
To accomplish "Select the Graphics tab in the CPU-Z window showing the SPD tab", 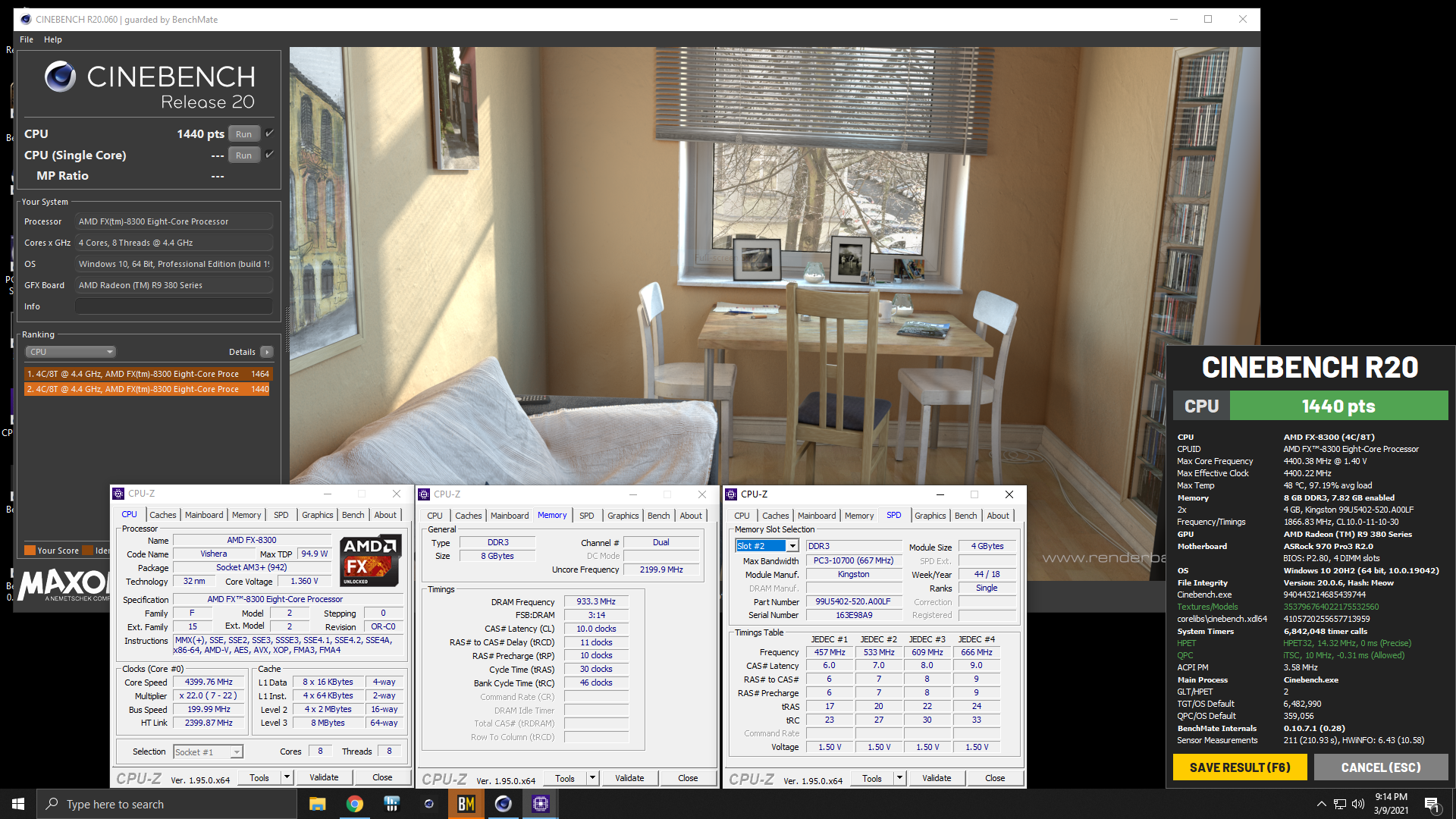I will 930,516.
